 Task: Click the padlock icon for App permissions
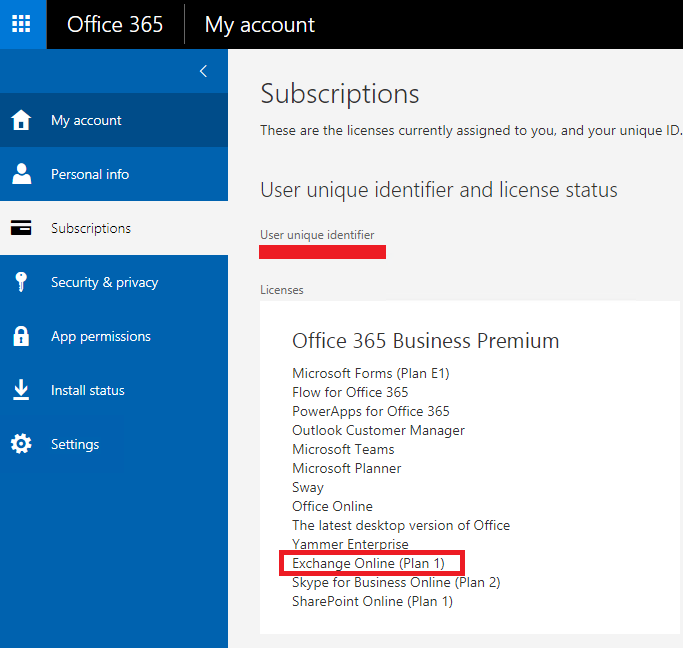(21, 336)
